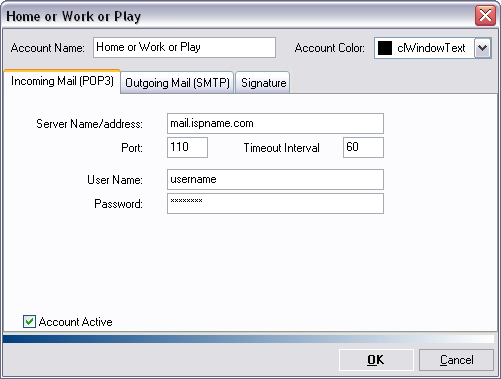501x379 pixels.
Task: Click the Port field showing 110
Action: coord(187,147)
